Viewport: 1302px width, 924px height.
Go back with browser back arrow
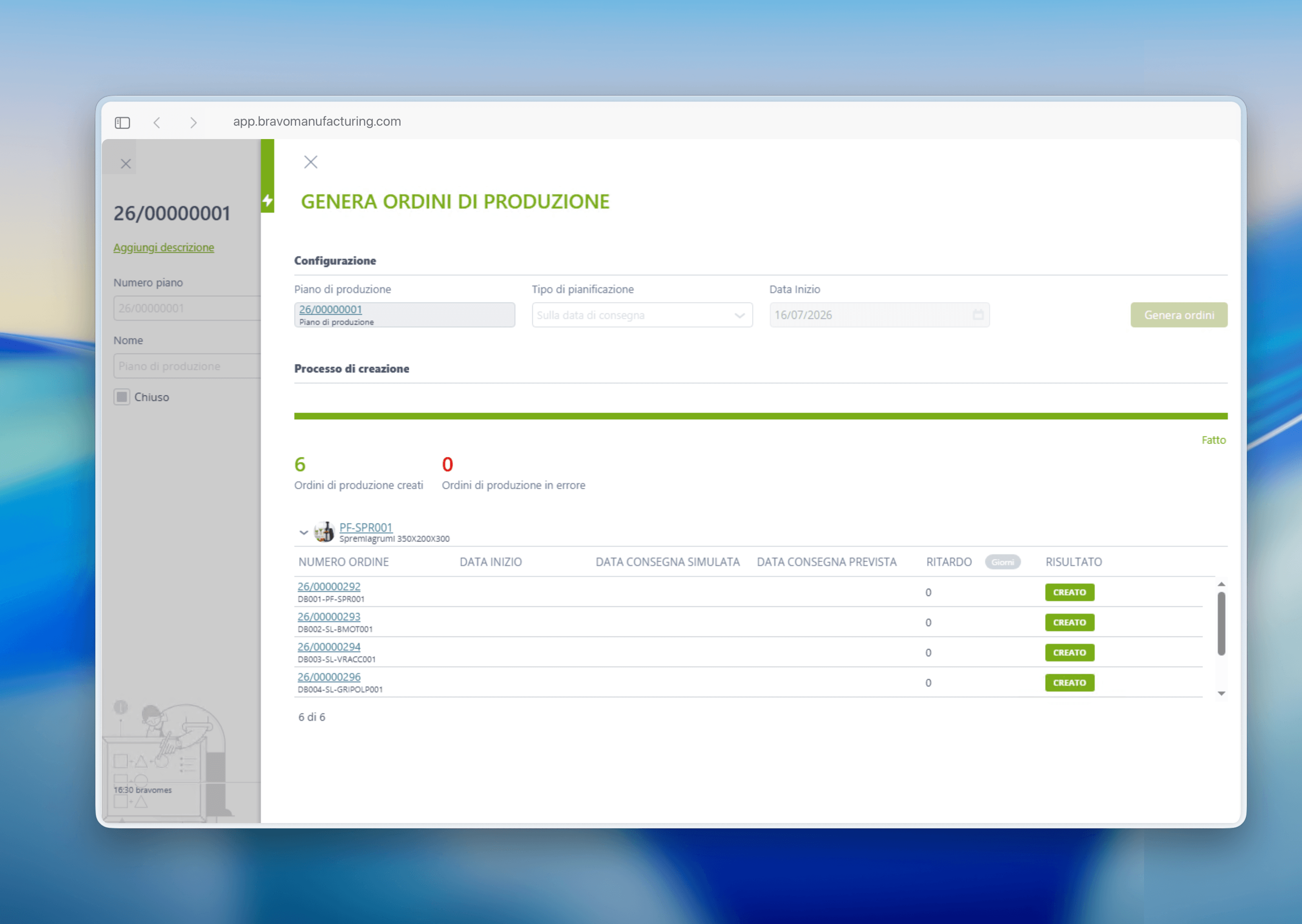tap(157, 122)
